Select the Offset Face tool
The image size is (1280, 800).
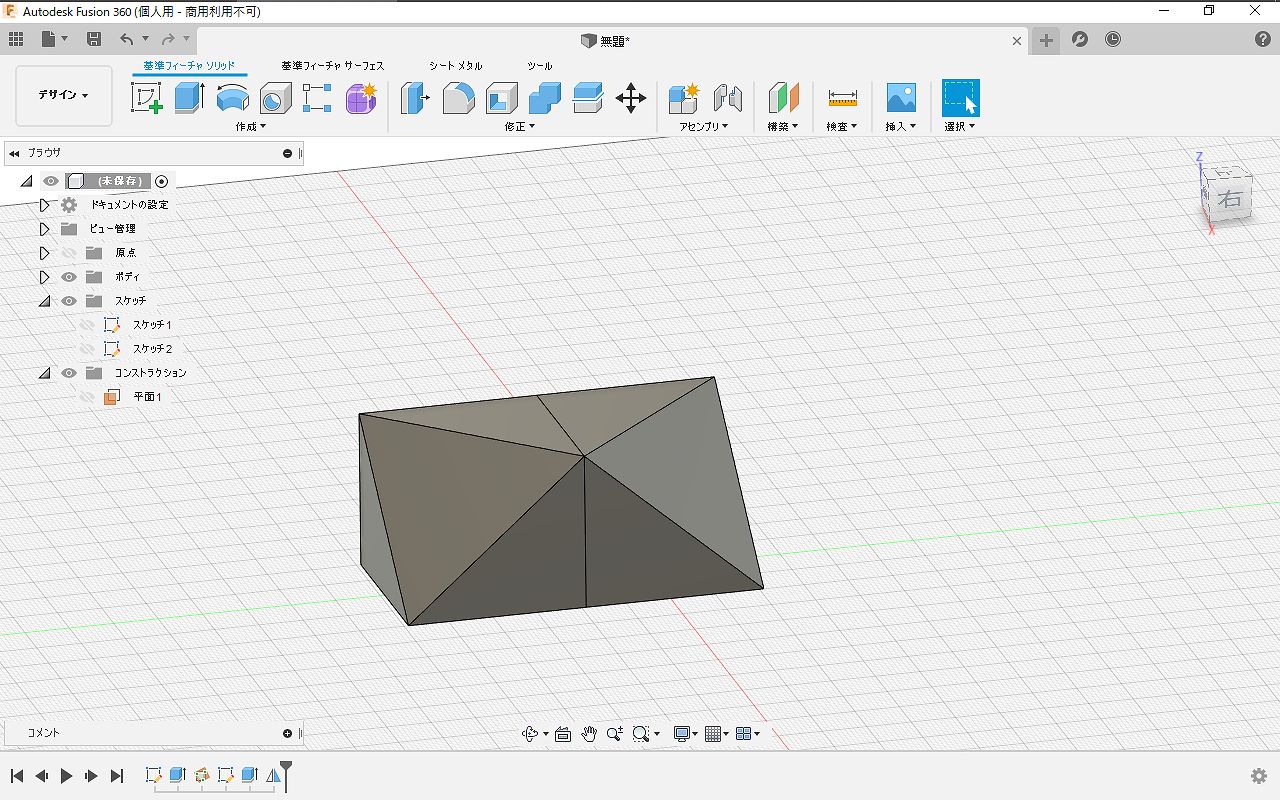tap(587, 98)
